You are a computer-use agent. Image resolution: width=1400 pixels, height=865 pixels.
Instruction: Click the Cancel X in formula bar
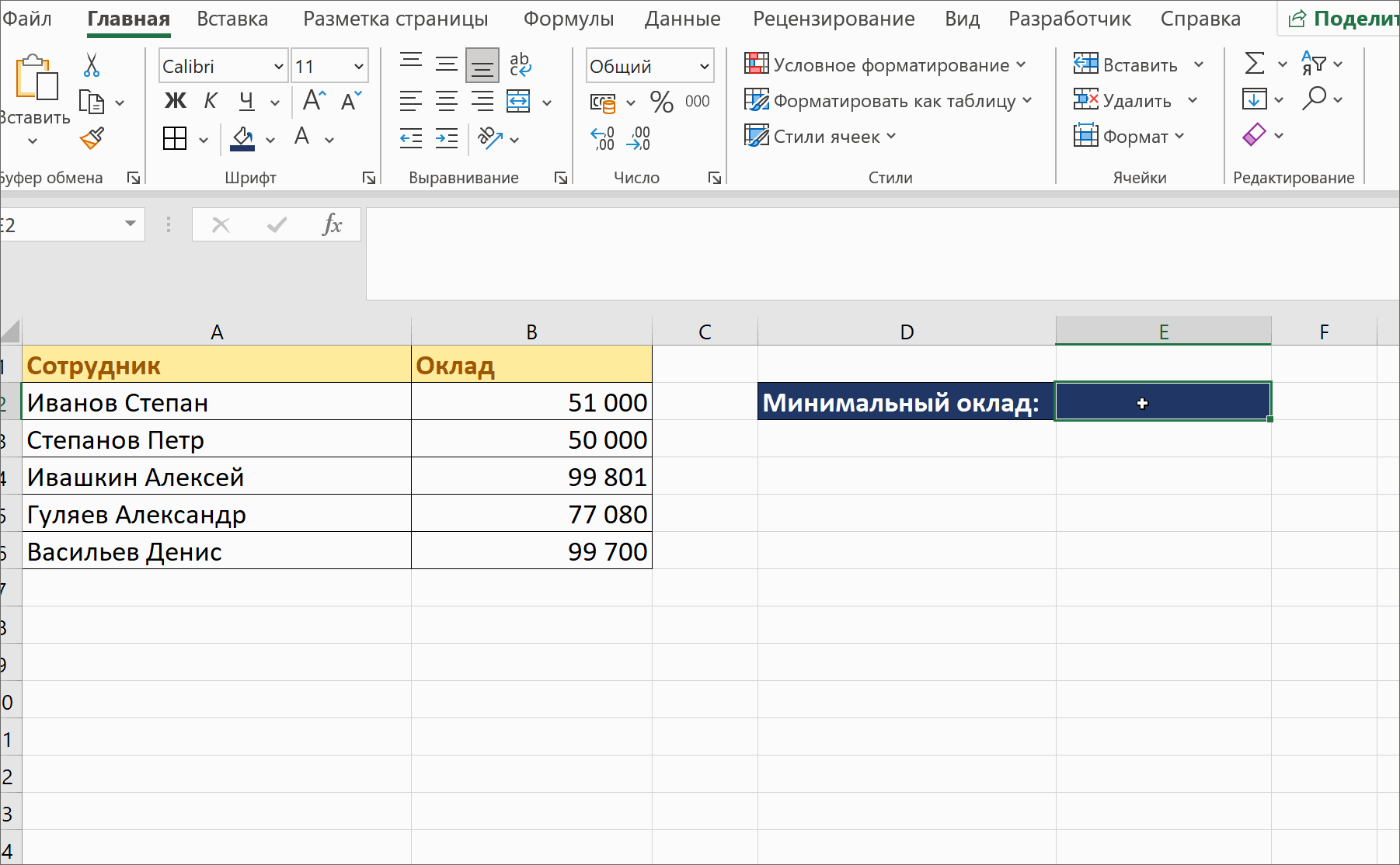[221, 225]
